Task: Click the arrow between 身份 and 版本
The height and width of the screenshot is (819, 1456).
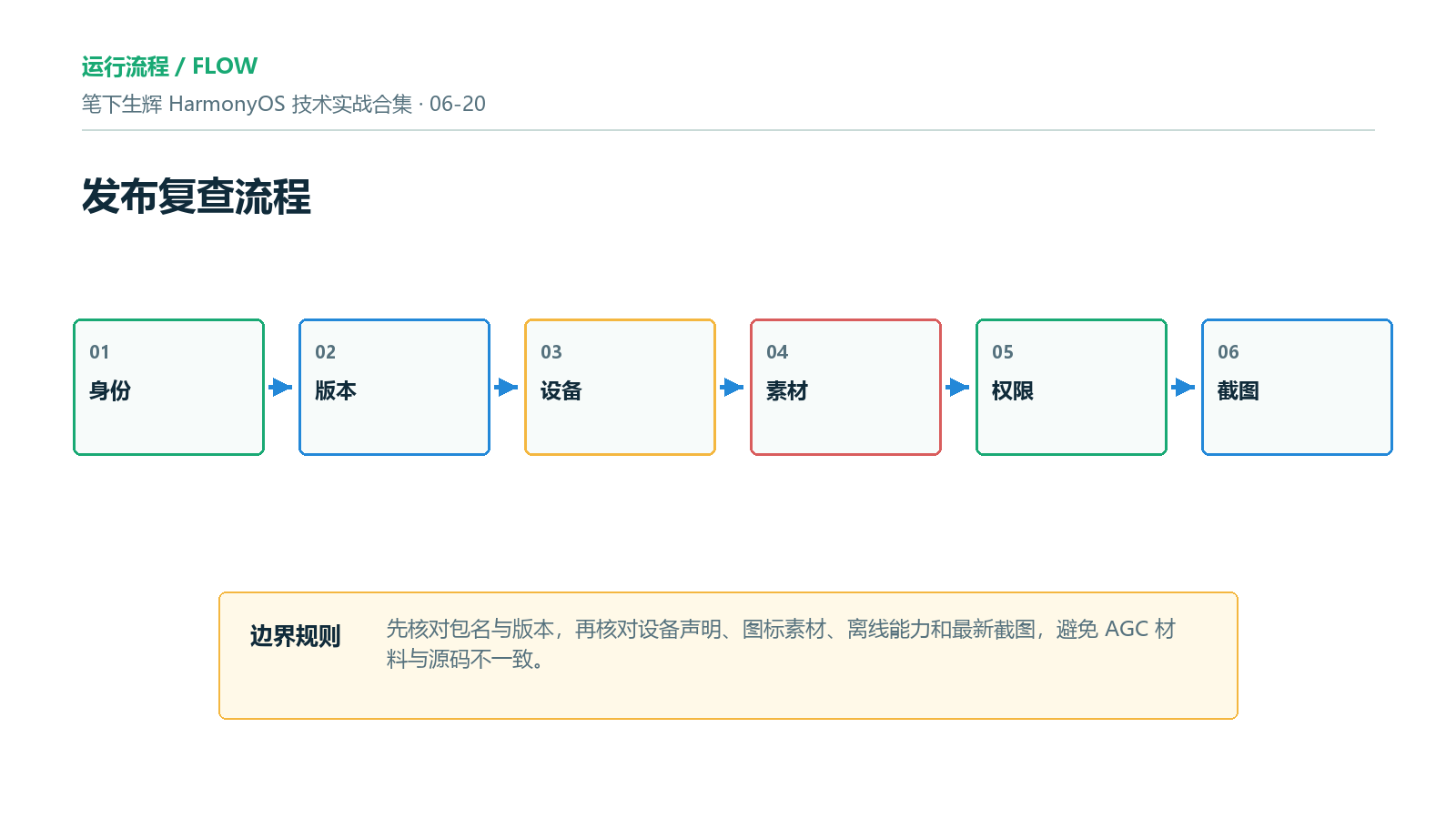Action: (281, 388)
